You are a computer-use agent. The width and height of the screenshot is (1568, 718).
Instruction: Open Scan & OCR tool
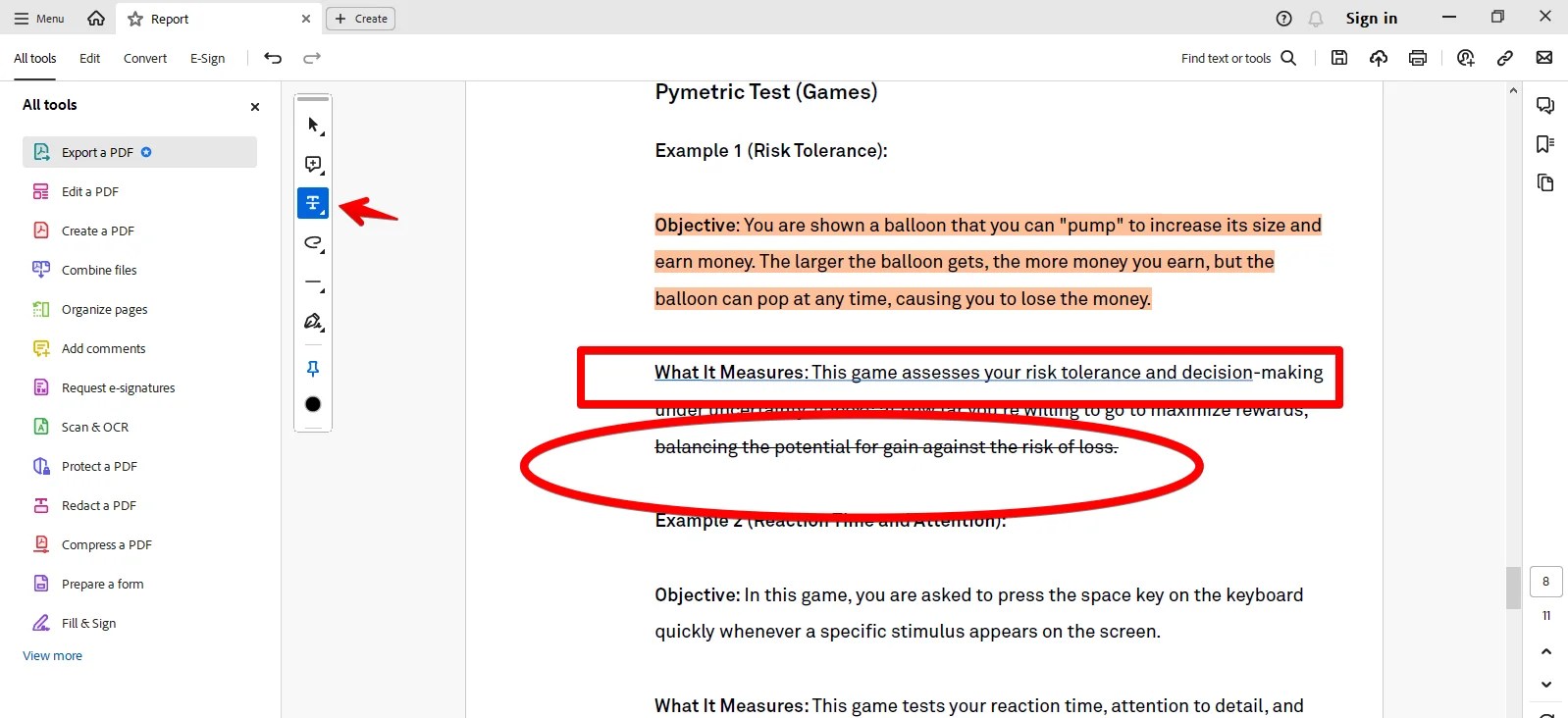pos(139,427)
